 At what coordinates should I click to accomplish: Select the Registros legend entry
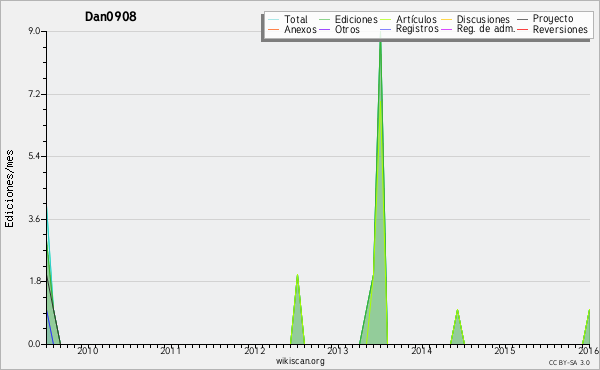[417, 29]
